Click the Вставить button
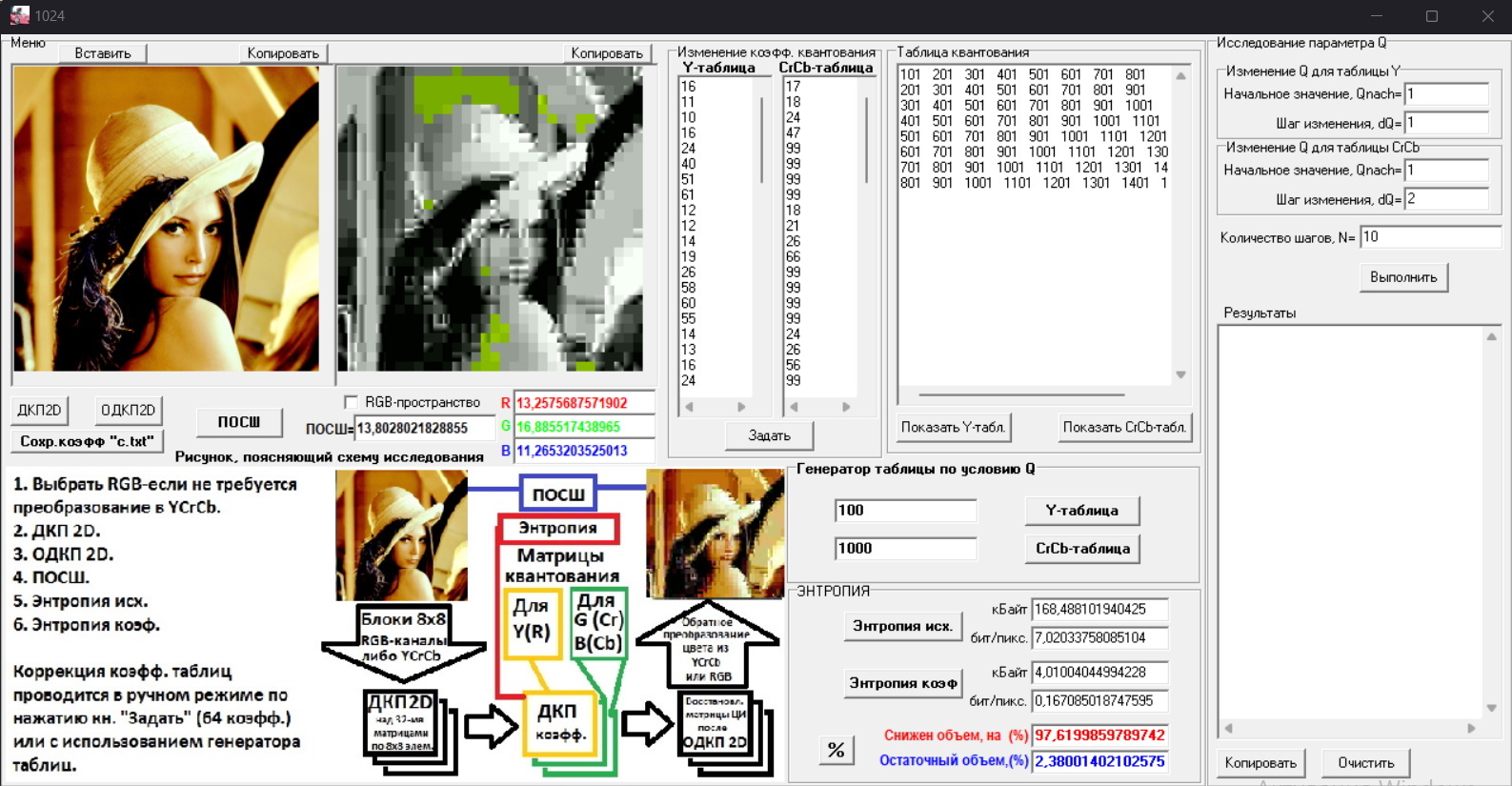This screenshot has height=786, width=1512. coord(103,53)
